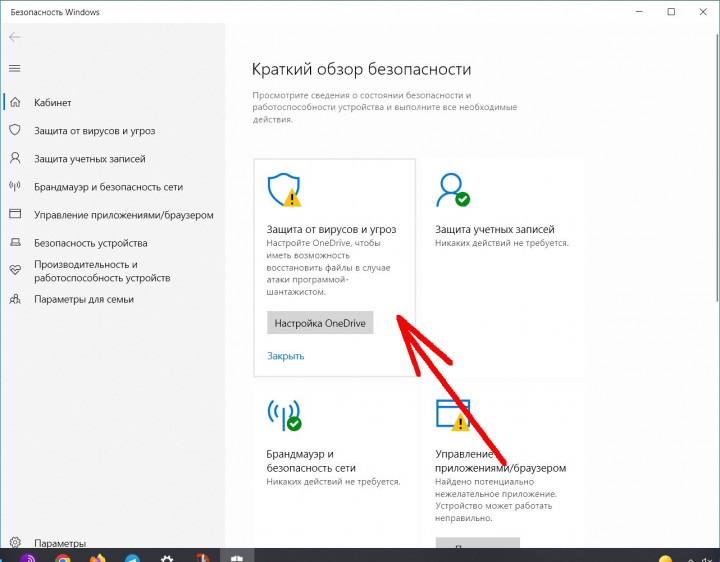Click person icon for Защита учетных записей in sidebar
The width and height of the screenshot is (720, 562).
[15, 159]
